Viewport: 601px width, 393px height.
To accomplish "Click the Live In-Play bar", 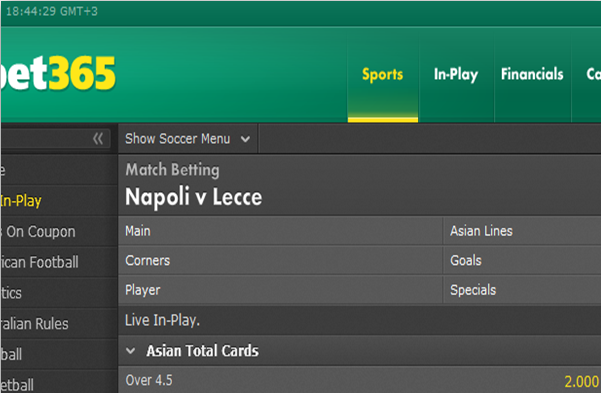I will (x=360, y=320).
